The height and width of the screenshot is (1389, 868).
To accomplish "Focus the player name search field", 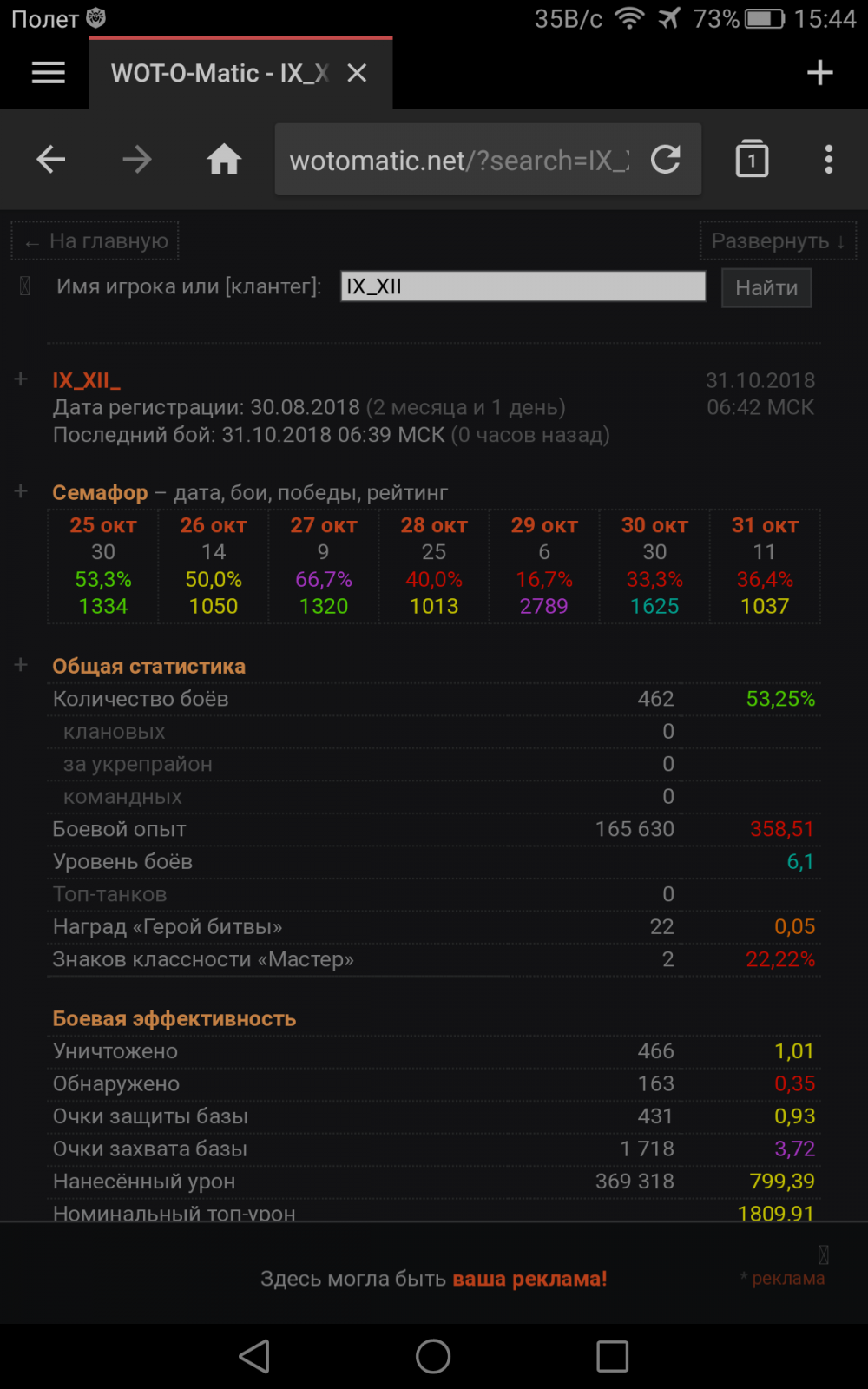I will tap(523, 286).
